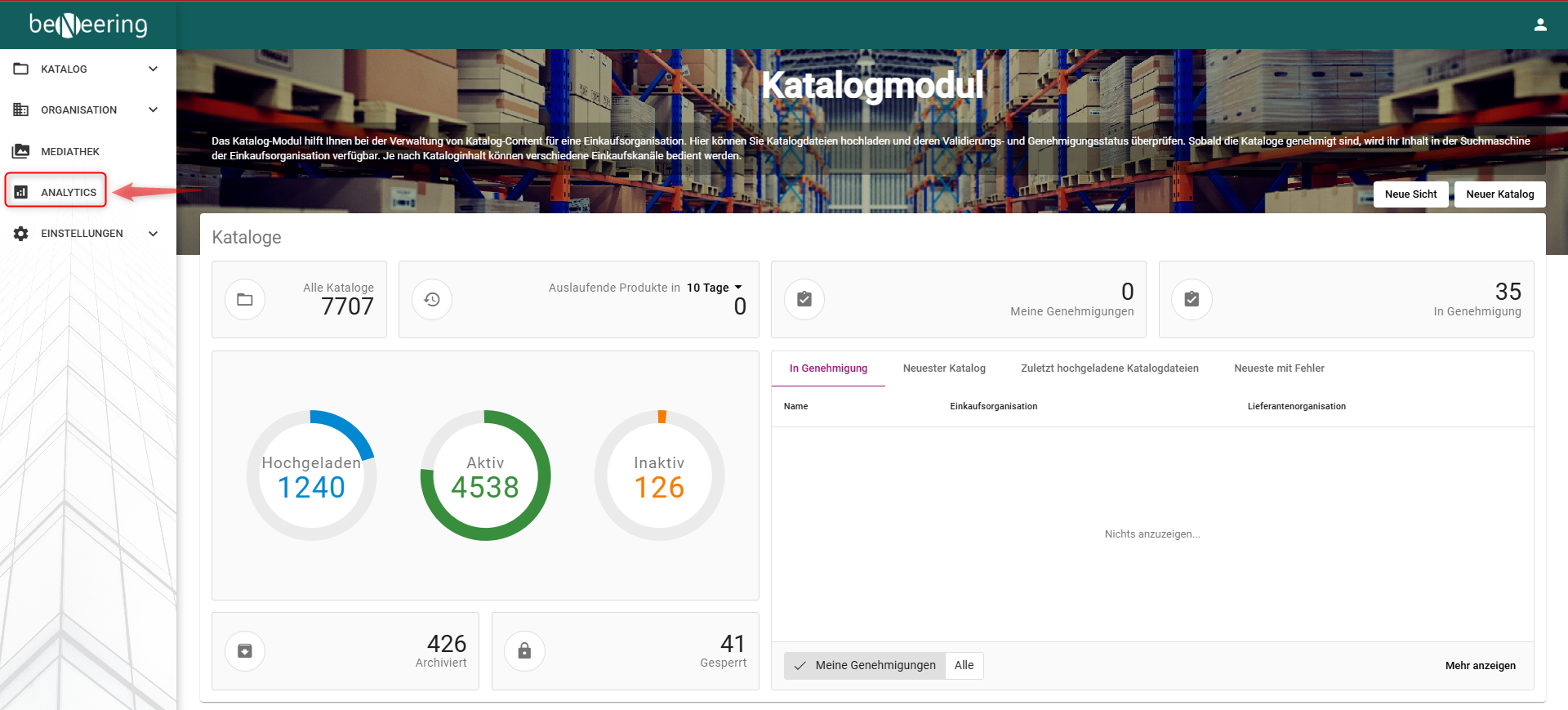Click the Gesperrt lock icon
The height and width of the screenshot is (710, 1568).
[x=524, y=651]
